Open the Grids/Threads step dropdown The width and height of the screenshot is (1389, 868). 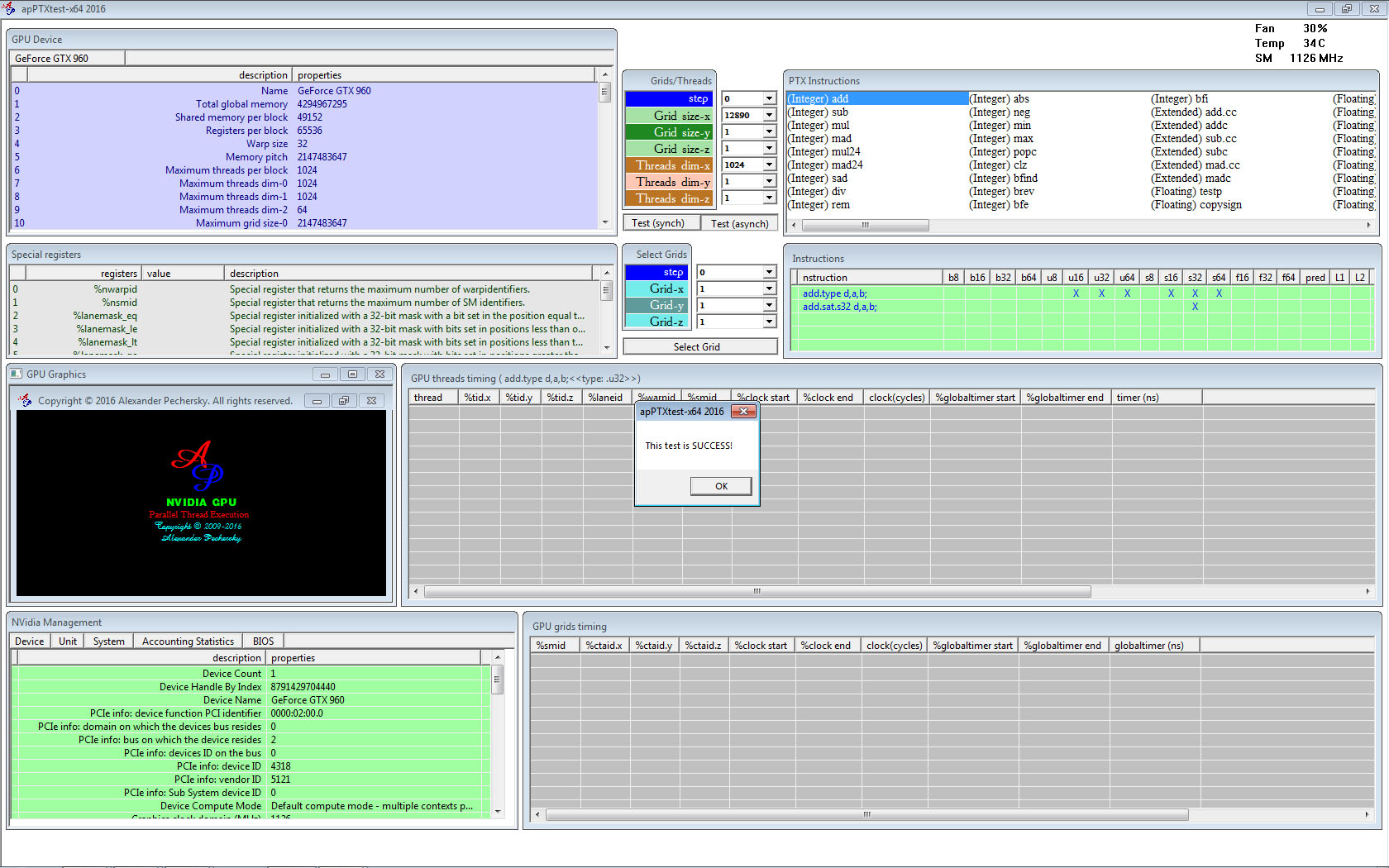[769, 99]
